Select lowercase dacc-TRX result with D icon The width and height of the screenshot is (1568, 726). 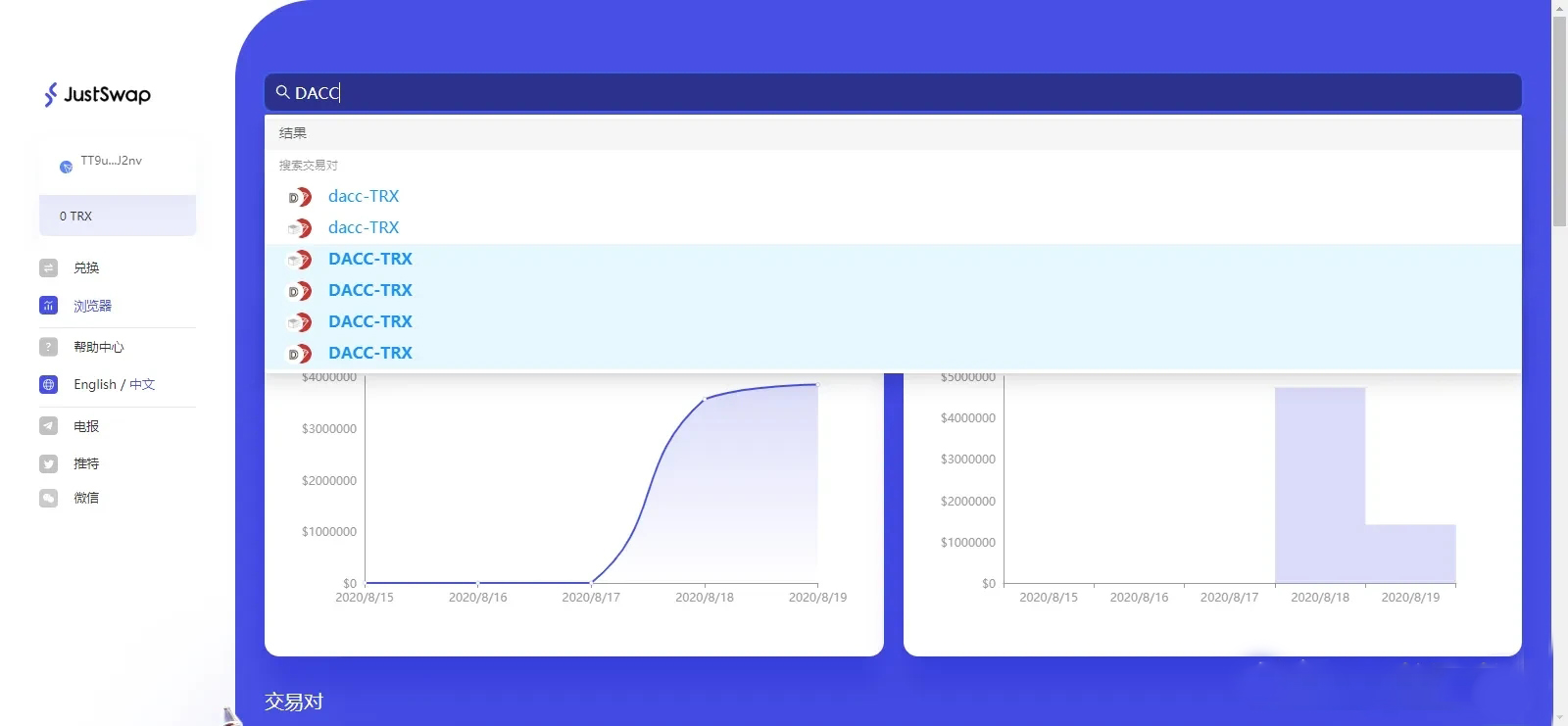pyautogui.click(x=893, y=197)
